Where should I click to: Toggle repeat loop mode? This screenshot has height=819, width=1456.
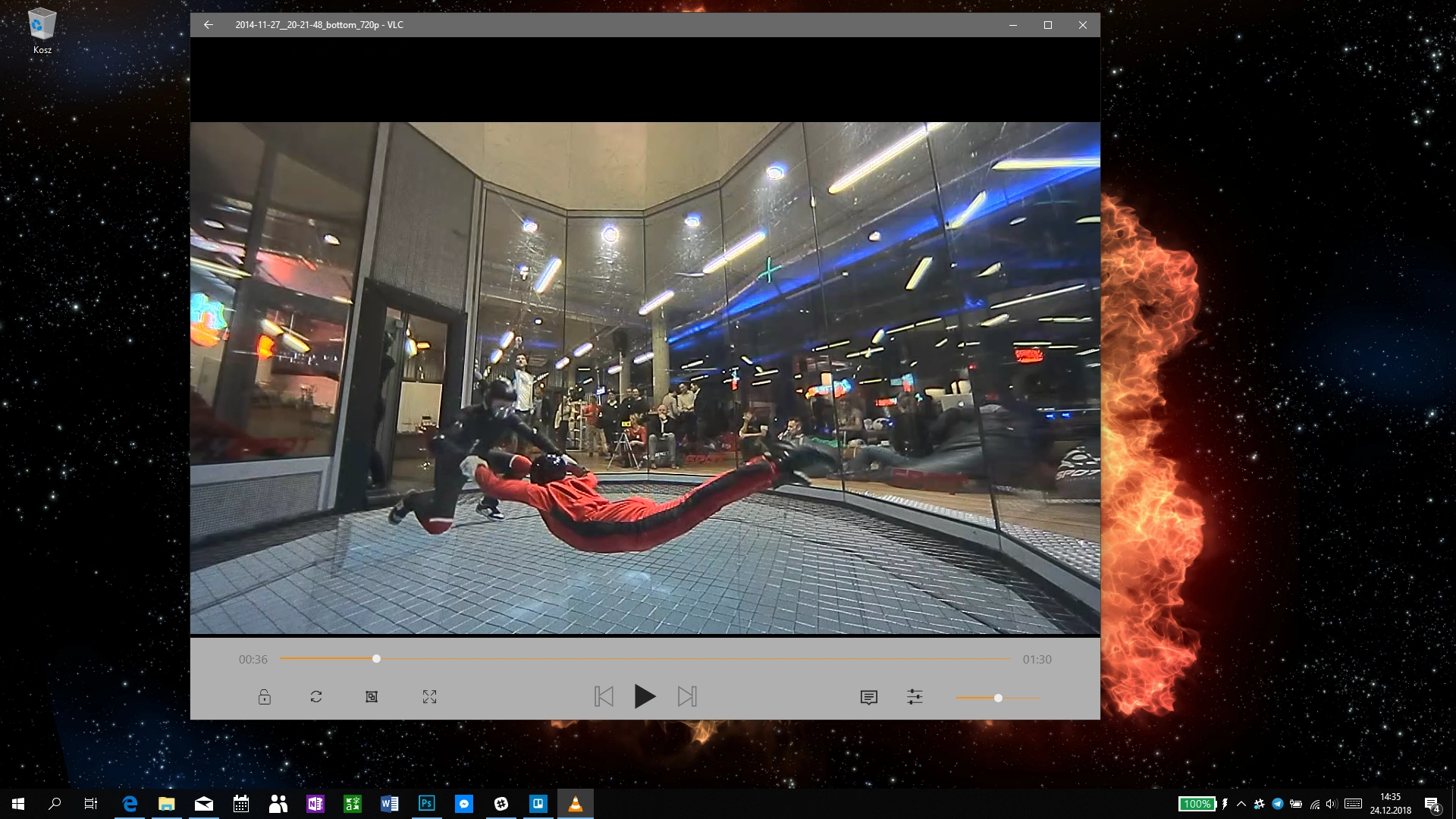click(x=316, y=696)
